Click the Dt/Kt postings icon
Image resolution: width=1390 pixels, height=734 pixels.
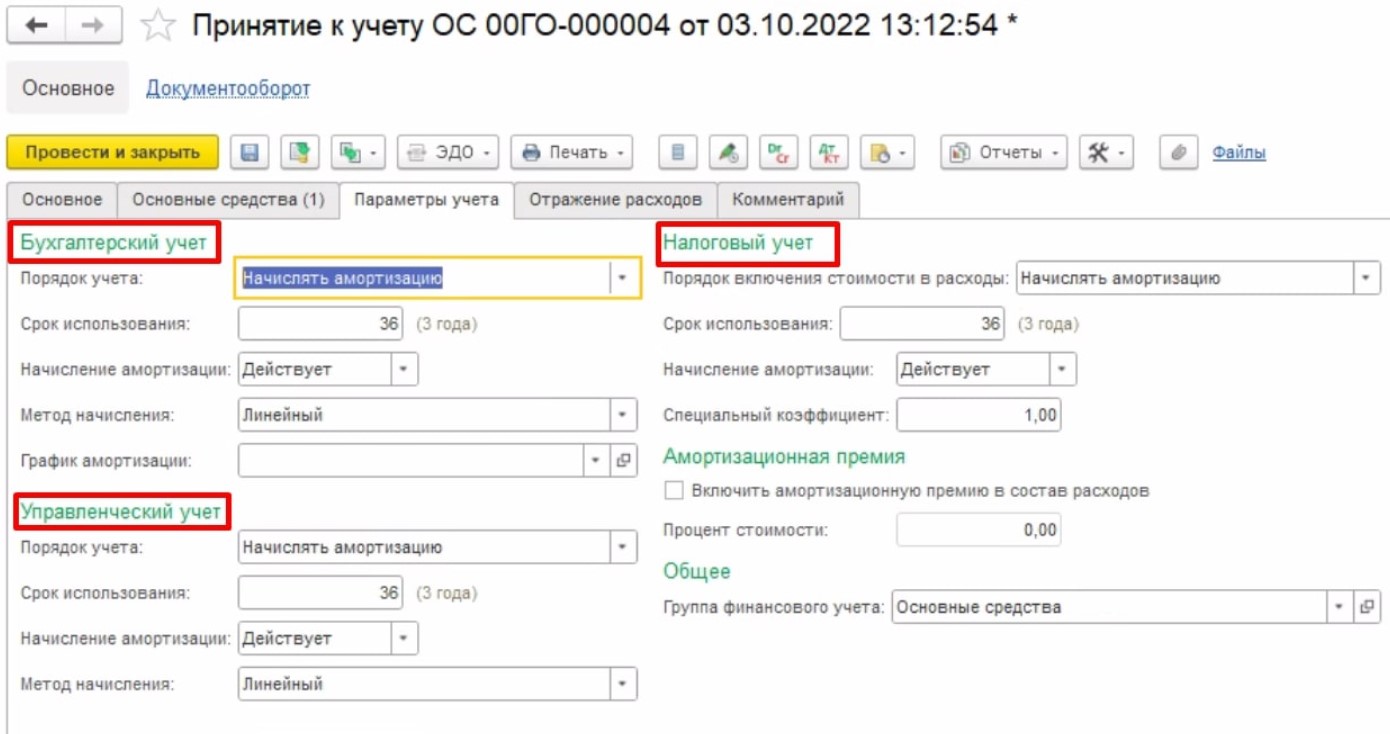pyautogui.click(x=778, y=153)
